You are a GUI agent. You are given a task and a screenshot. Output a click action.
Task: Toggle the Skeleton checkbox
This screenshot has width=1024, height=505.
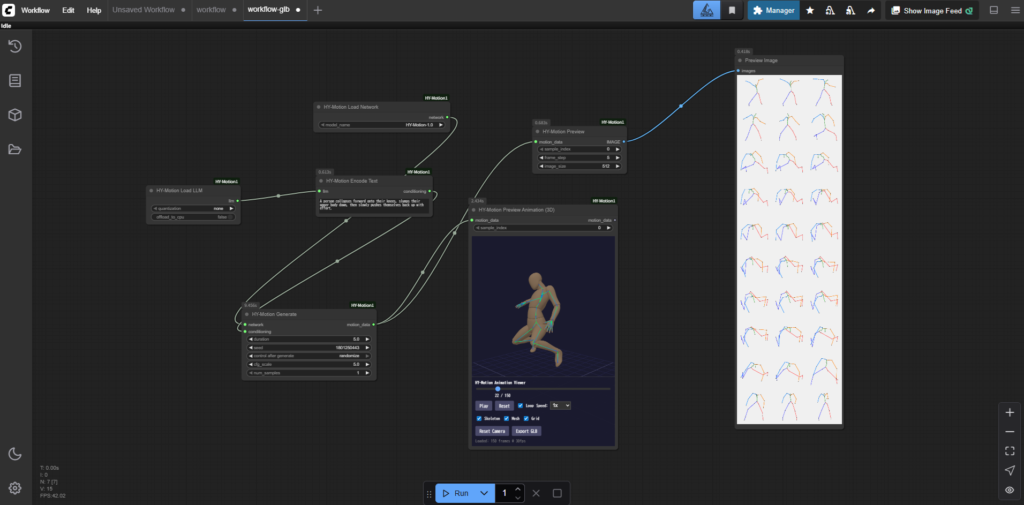coord(479,418)
